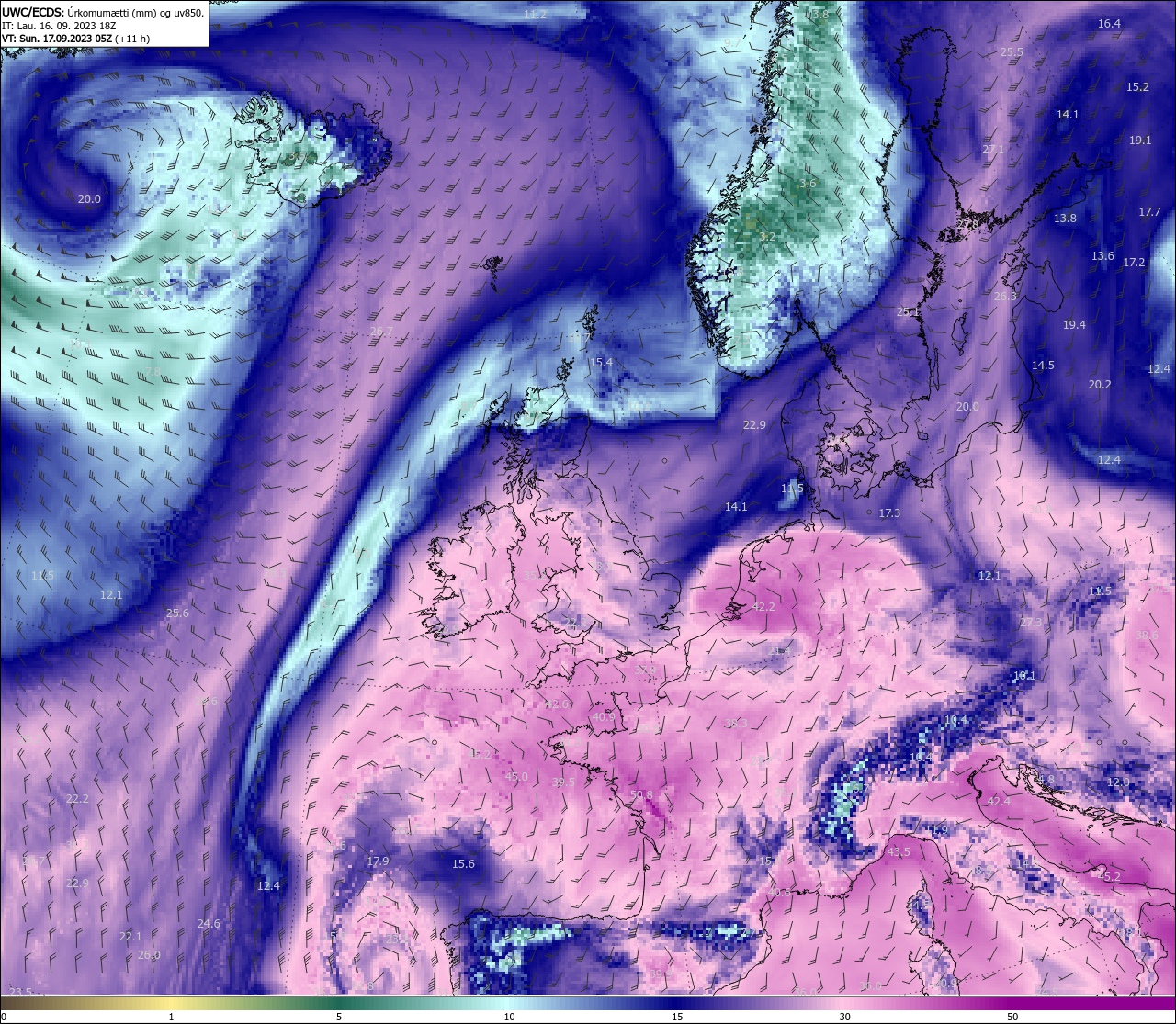Click the color scale label 5
Screen dimensions: 1176x1024
coord(339,1018)
